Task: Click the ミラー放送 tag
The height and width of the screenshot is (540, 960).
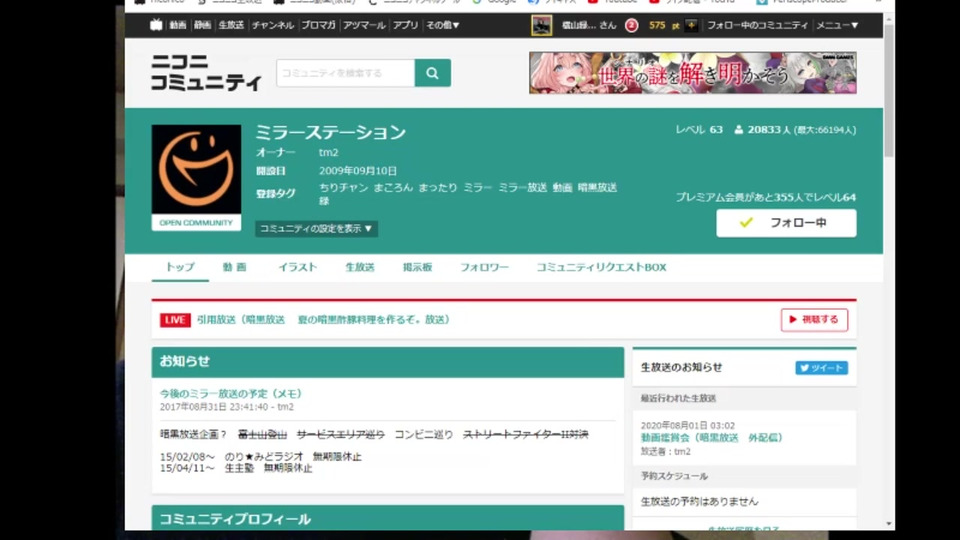Action: coord(522,187)
